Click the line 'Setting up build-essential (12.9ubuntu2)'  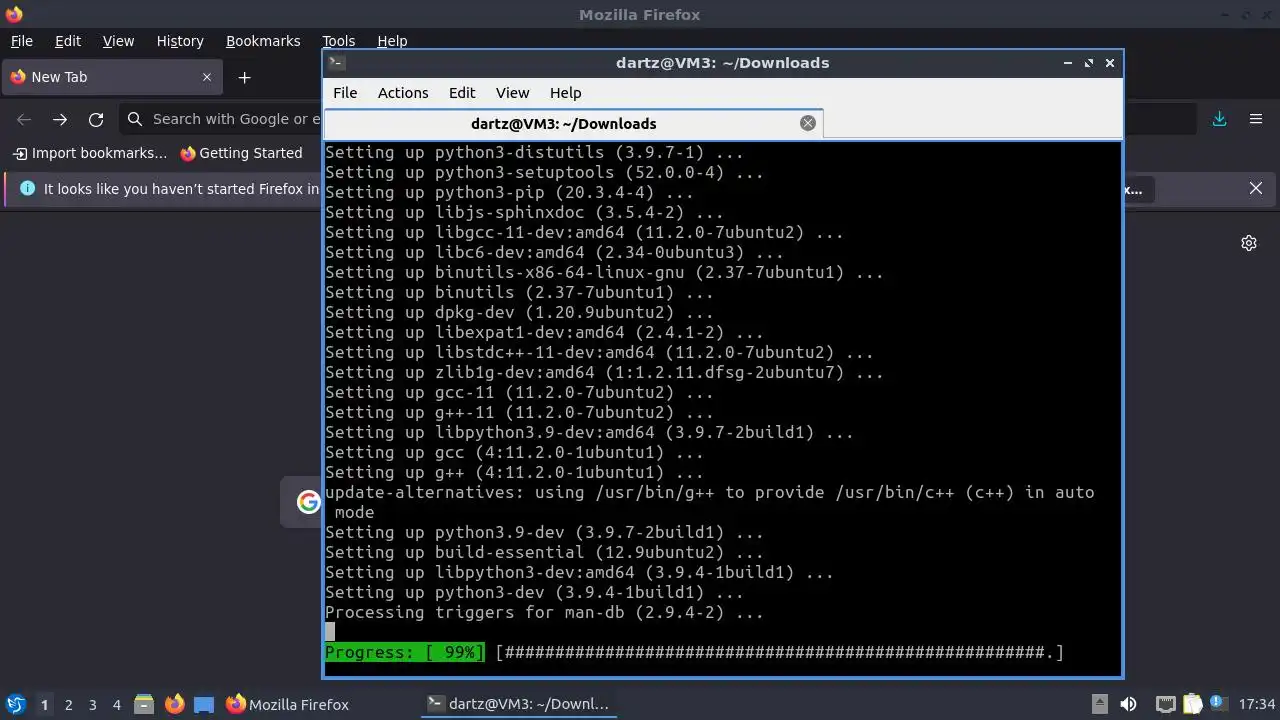544,552
